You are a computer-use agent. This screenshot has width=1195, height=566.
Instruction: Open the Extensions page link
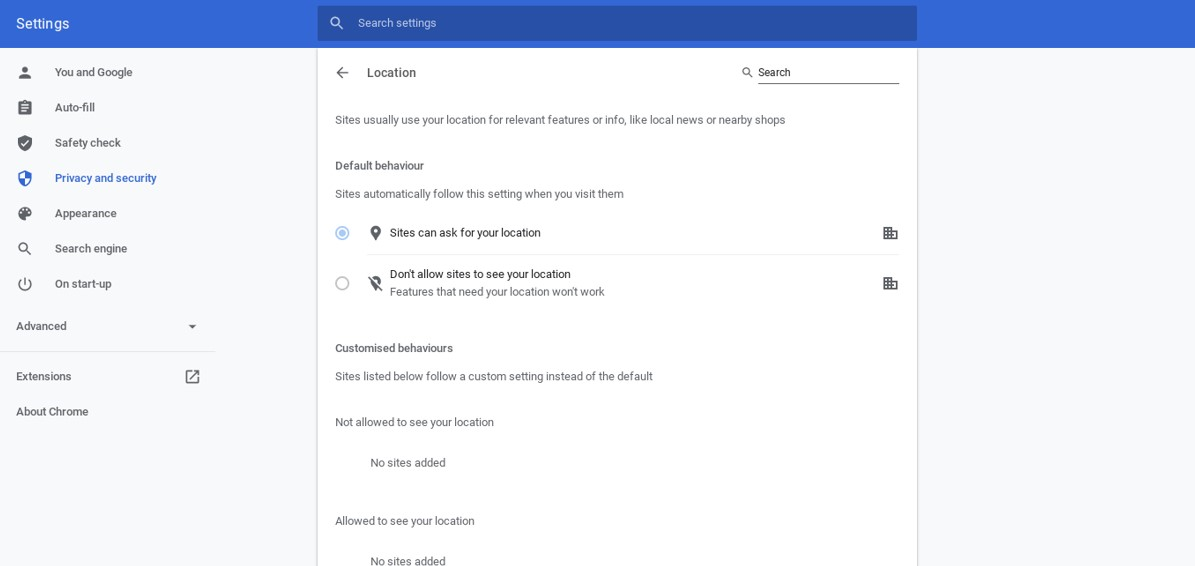tap(43, 376)
